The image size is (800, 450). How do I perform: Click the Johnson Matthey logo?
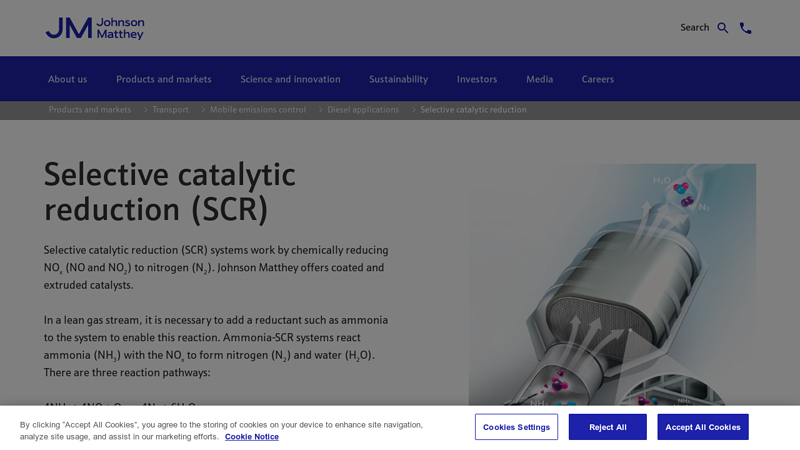tap(95, 28)
